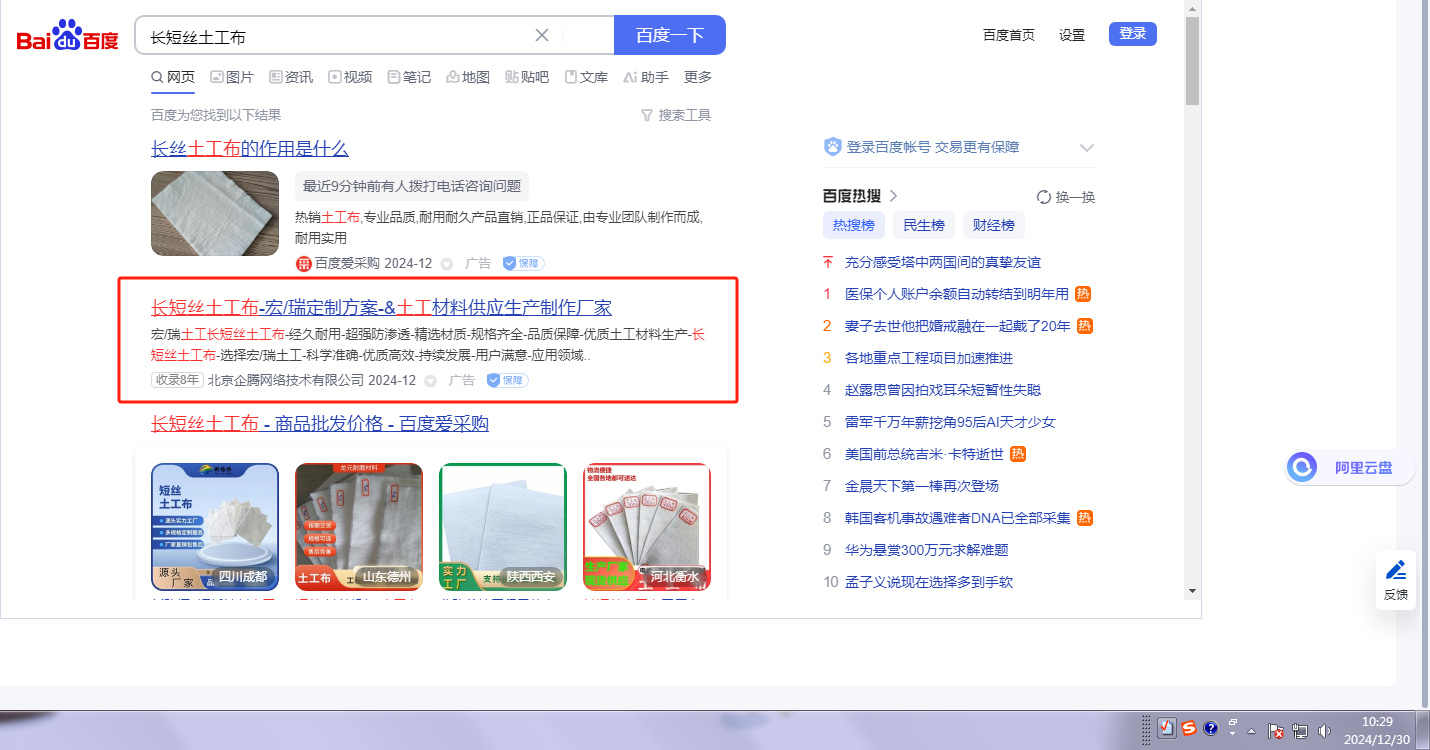Open 充分感受塔中两国间的真挚友谊
1430x750 pixels.
pos(943,262)
